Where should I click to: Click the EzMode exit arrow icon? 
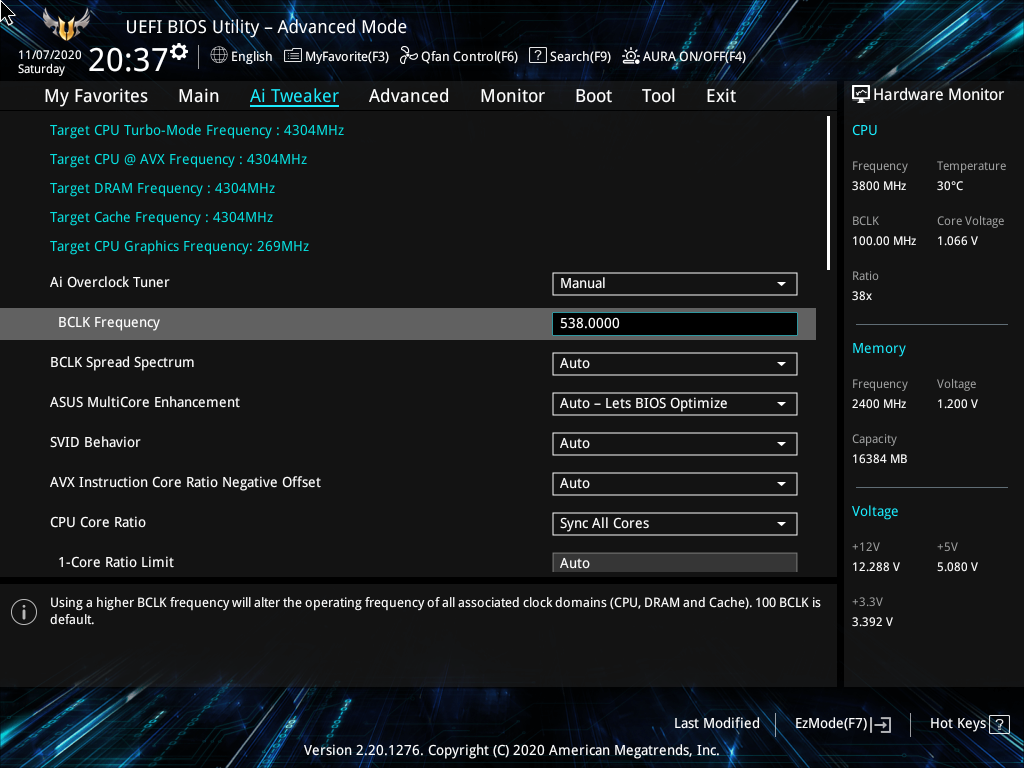tap(881, 724)
